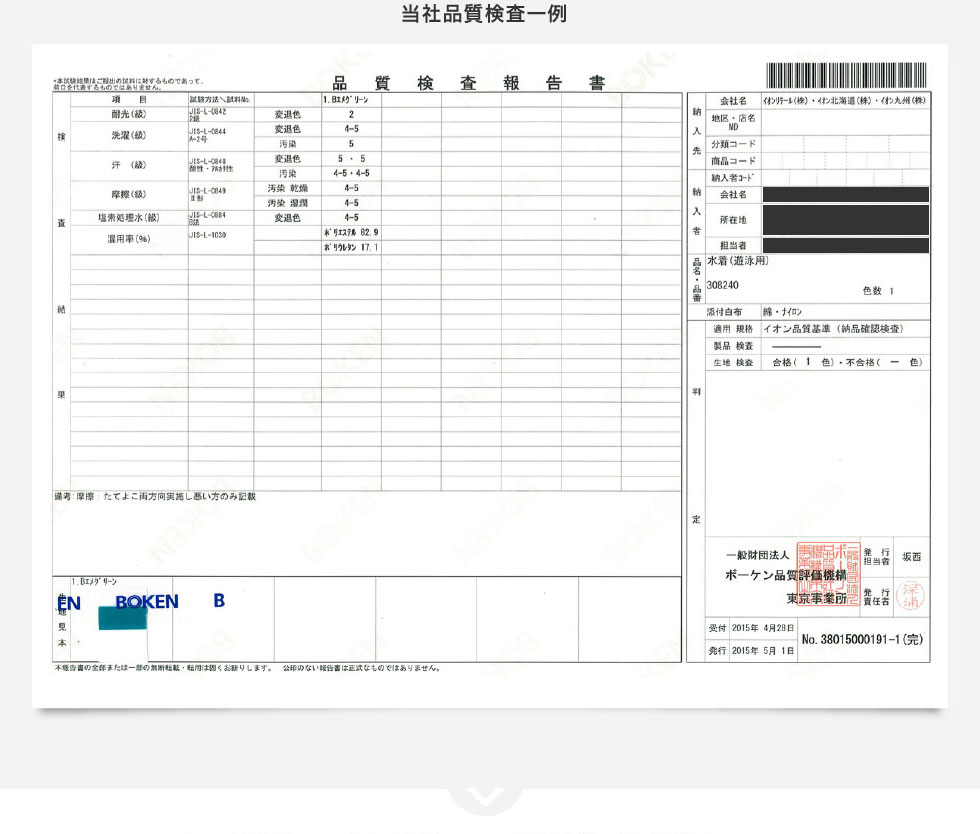This screenshot has width=980, height=834.
Task: Click test method JIS-L-1030
Action: 208,235
